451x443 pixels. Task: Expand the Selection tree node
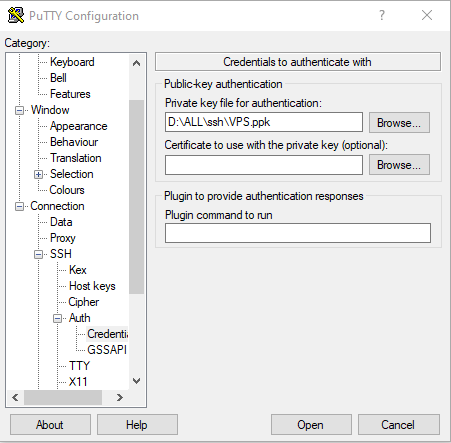[x=39, y=174]
